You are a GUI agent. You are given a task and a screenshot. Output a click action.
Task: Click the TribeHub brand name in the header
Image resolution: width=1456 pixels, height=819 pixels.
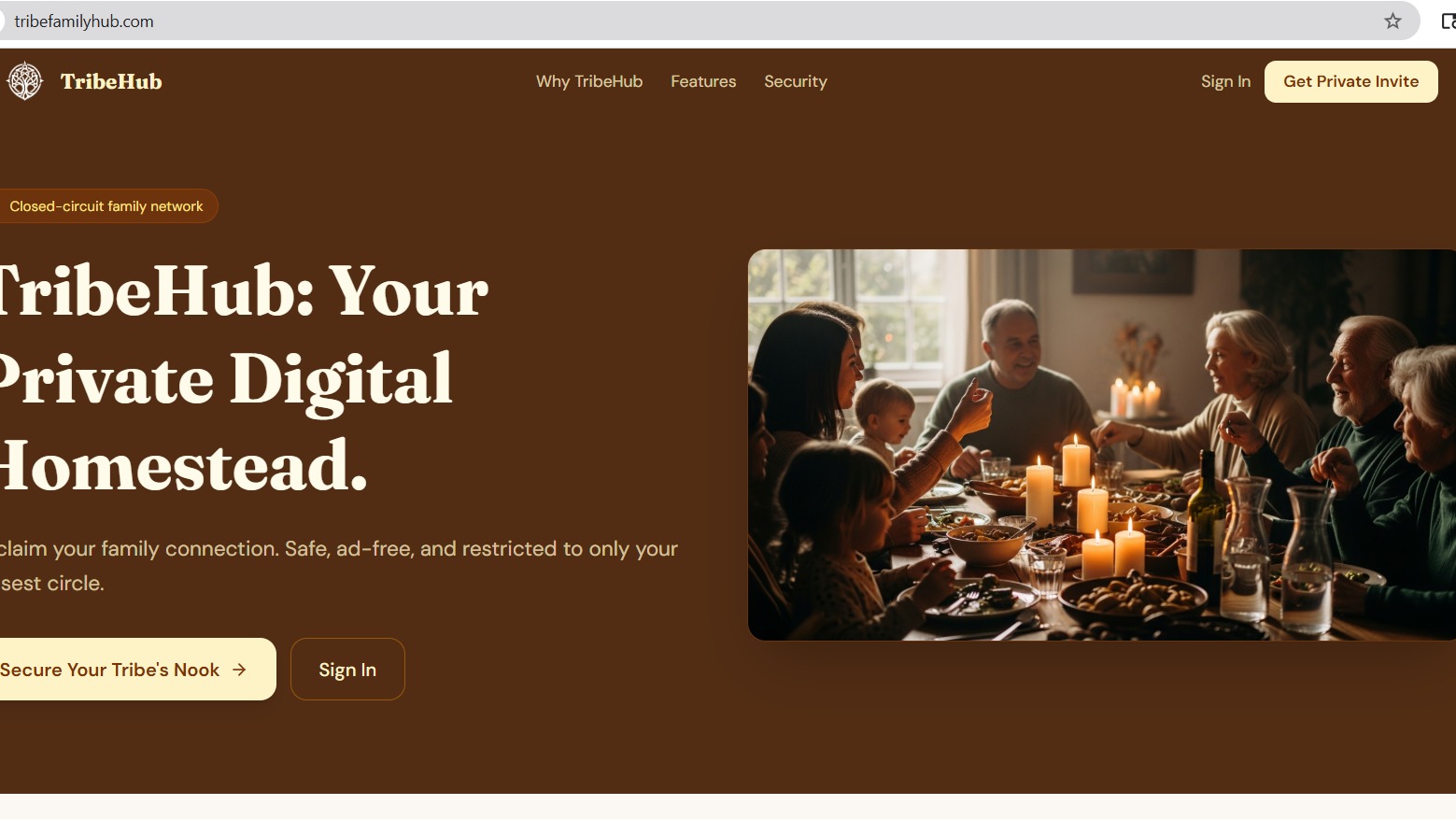click(111, 81)
